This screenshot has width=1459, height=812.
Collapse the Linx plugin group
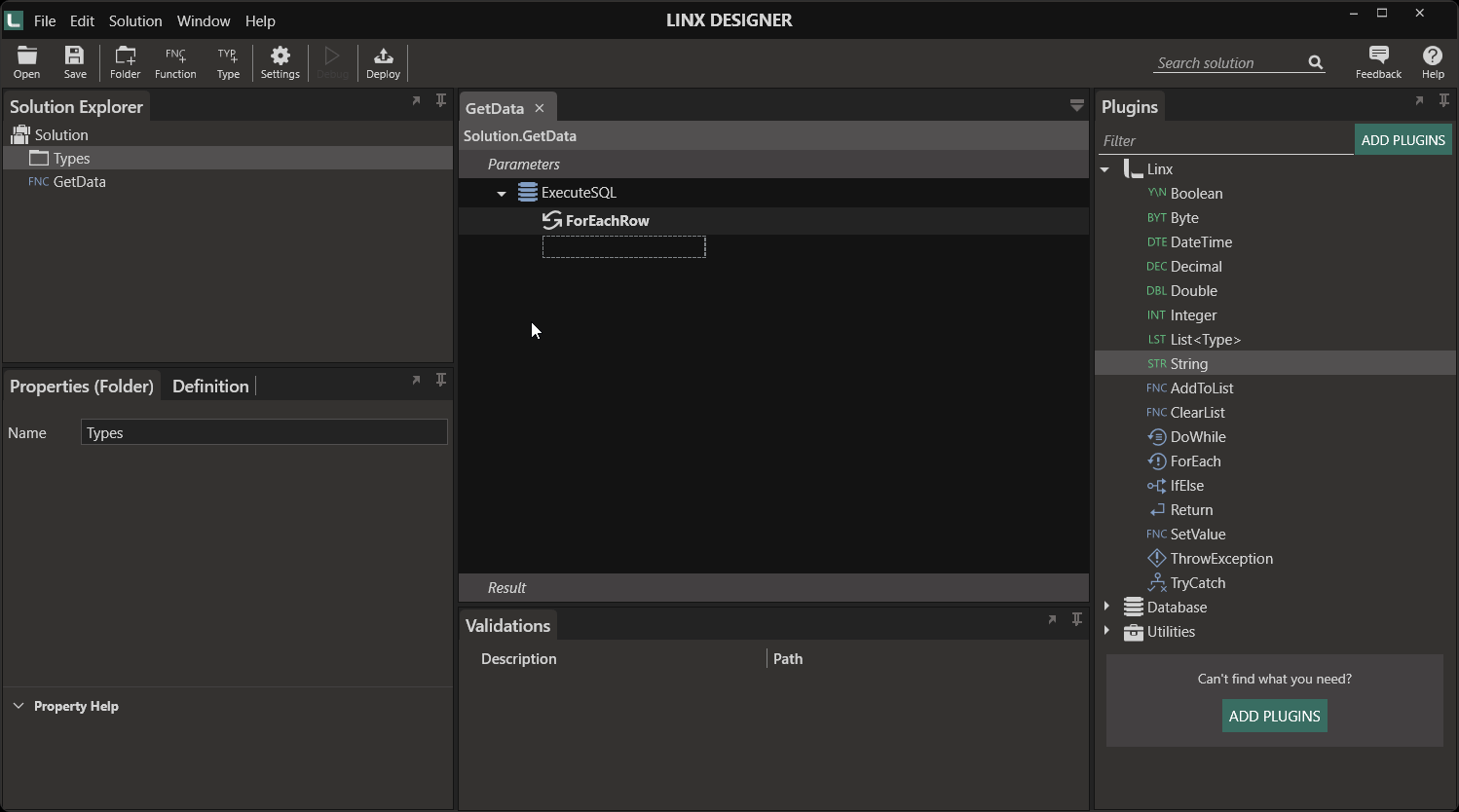click(1105, 169)
